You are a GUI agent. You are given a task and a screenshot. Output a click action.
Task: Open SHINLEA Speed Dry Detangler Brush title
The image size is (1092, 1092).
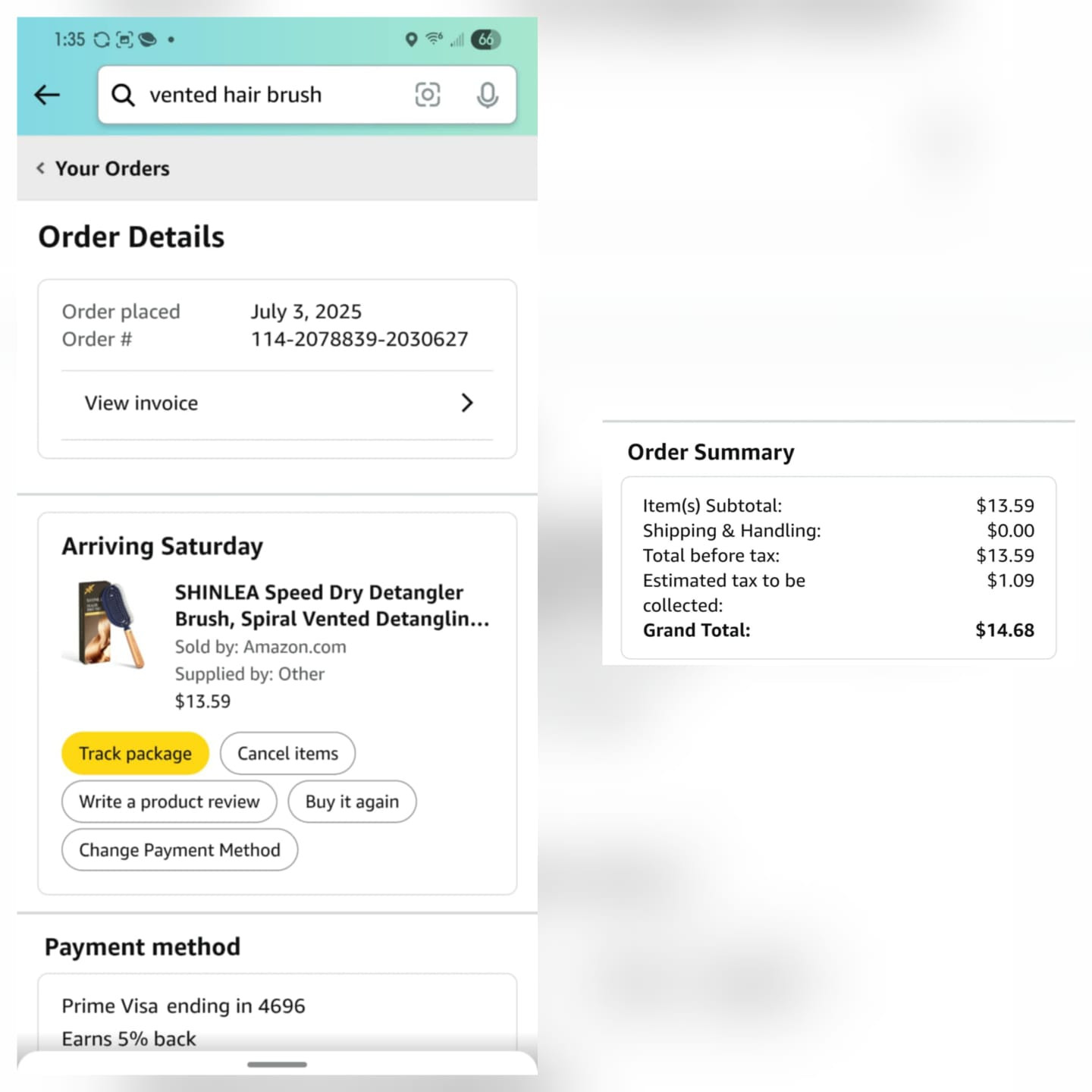click(x=332, y=605)
